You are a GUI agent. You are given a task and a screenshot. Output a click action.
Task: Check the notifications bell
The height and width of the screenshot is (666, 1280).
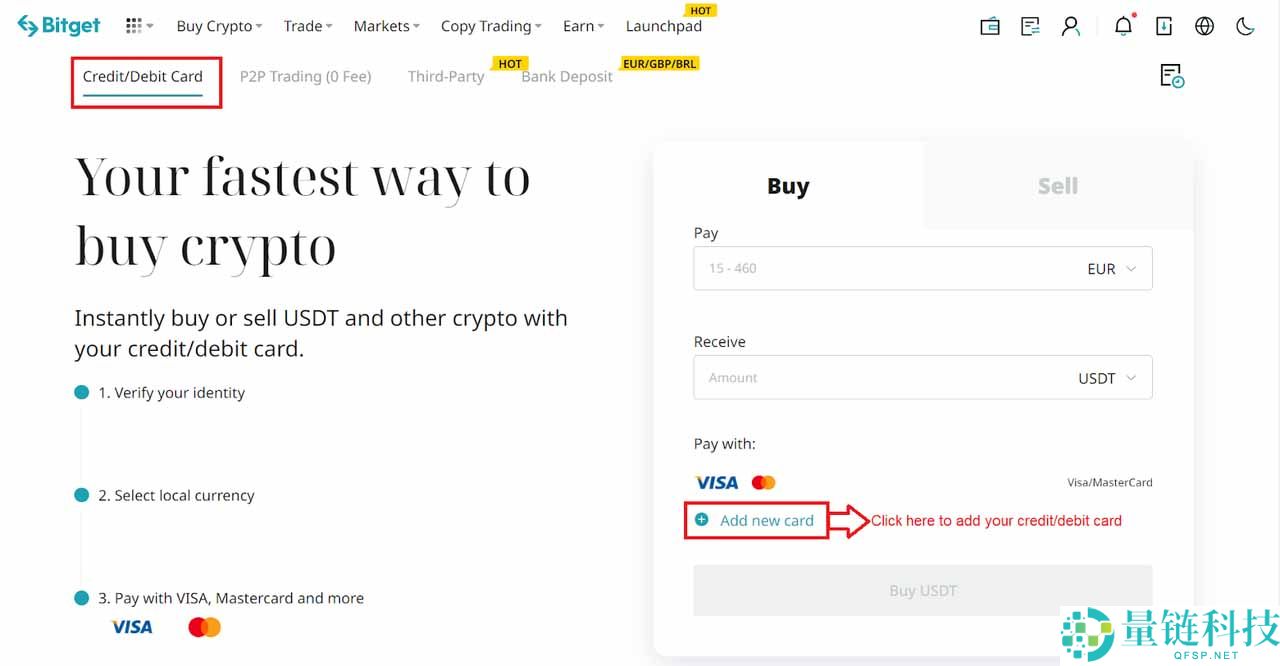coord(1124,27)
